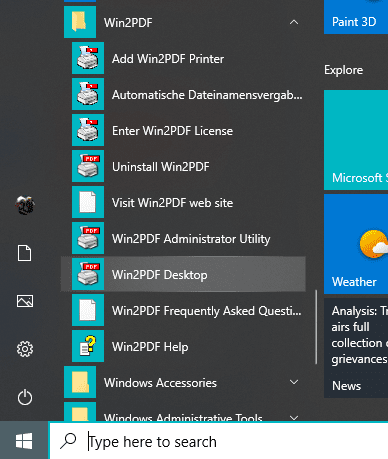Click the Windows Start button
The image size is (388, 459).
[24, 440]
